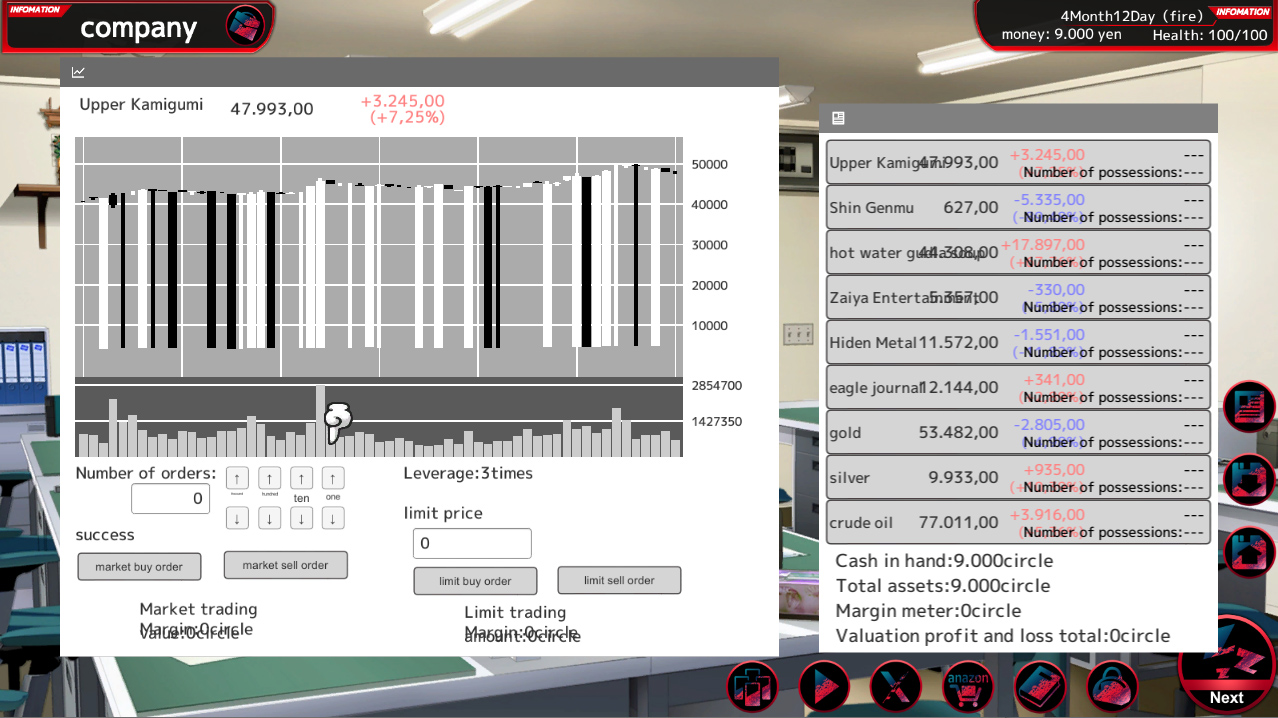Click the floppy disk down-arrow save icon
1278x718 pixels.
1250,479
